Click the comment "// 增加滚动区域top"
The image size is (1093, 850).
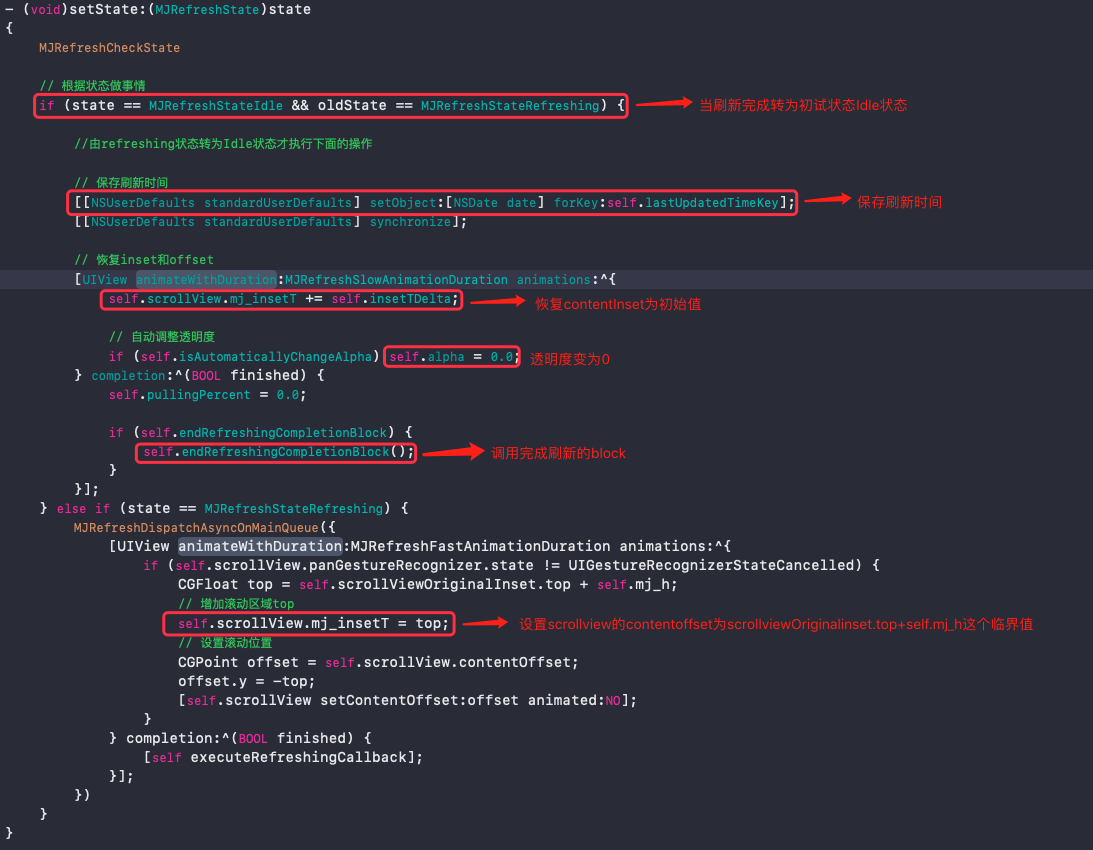click(x=236, y=604)
